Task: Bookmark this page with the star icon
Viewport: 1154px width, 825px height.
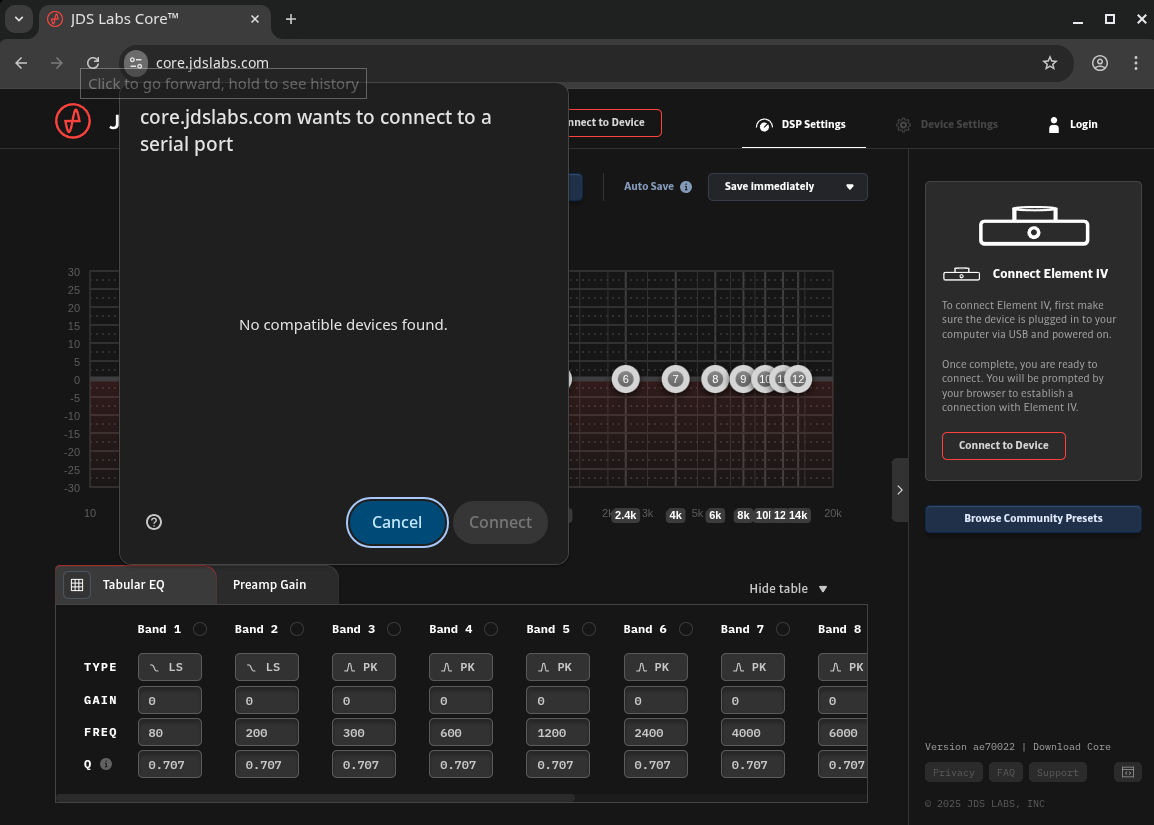Action: coord(1049,63)
